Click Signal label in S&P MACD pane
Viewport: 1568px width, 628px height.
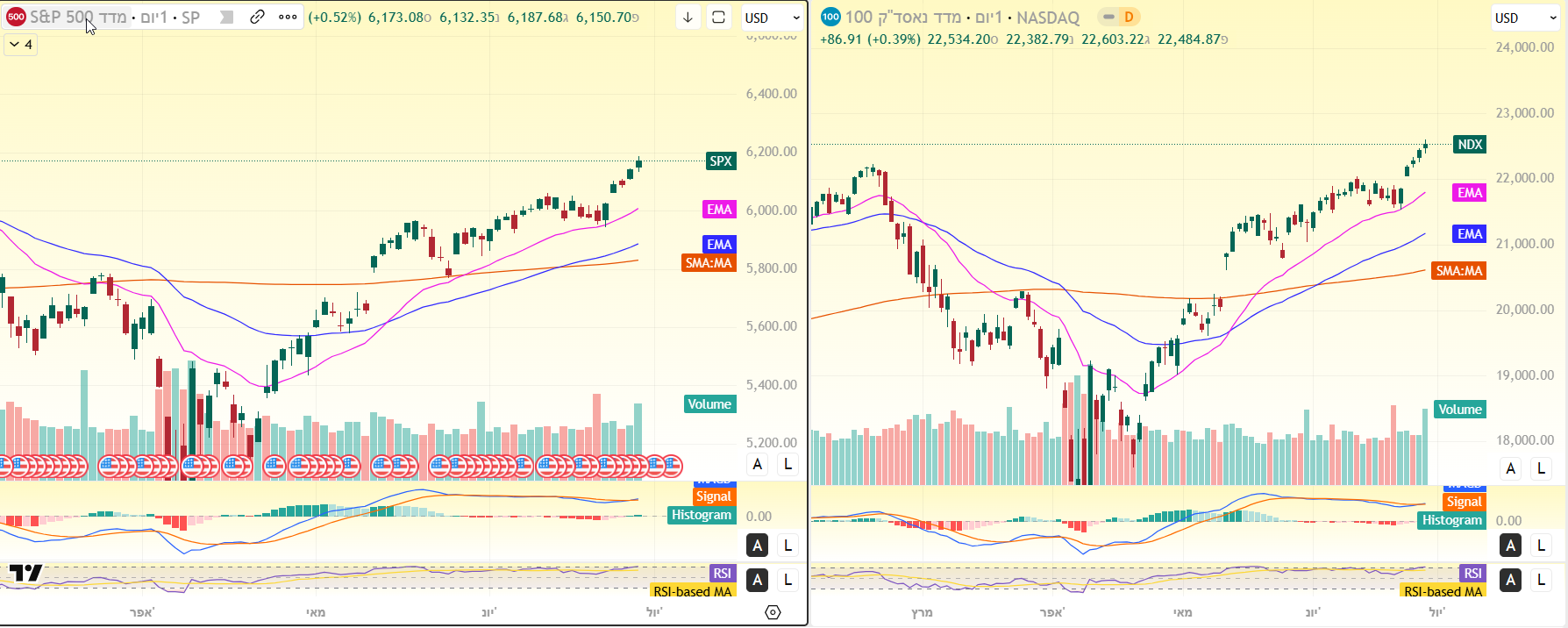714,496
